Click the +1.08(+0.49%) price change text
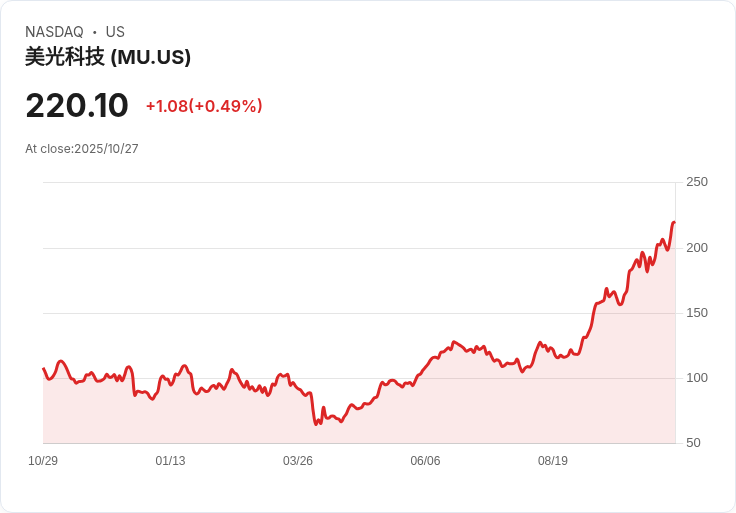Screen dimensions: 736x513 (204, 106)
